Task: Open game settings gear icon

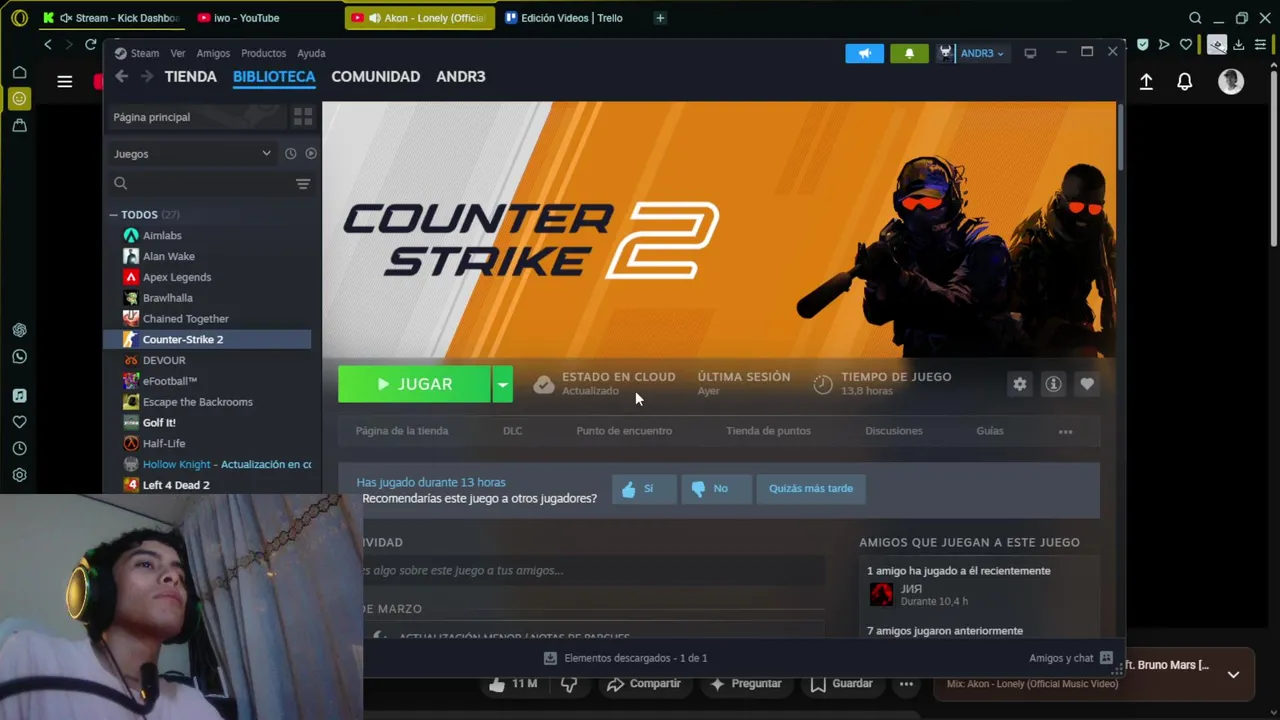Action: 1019,384
